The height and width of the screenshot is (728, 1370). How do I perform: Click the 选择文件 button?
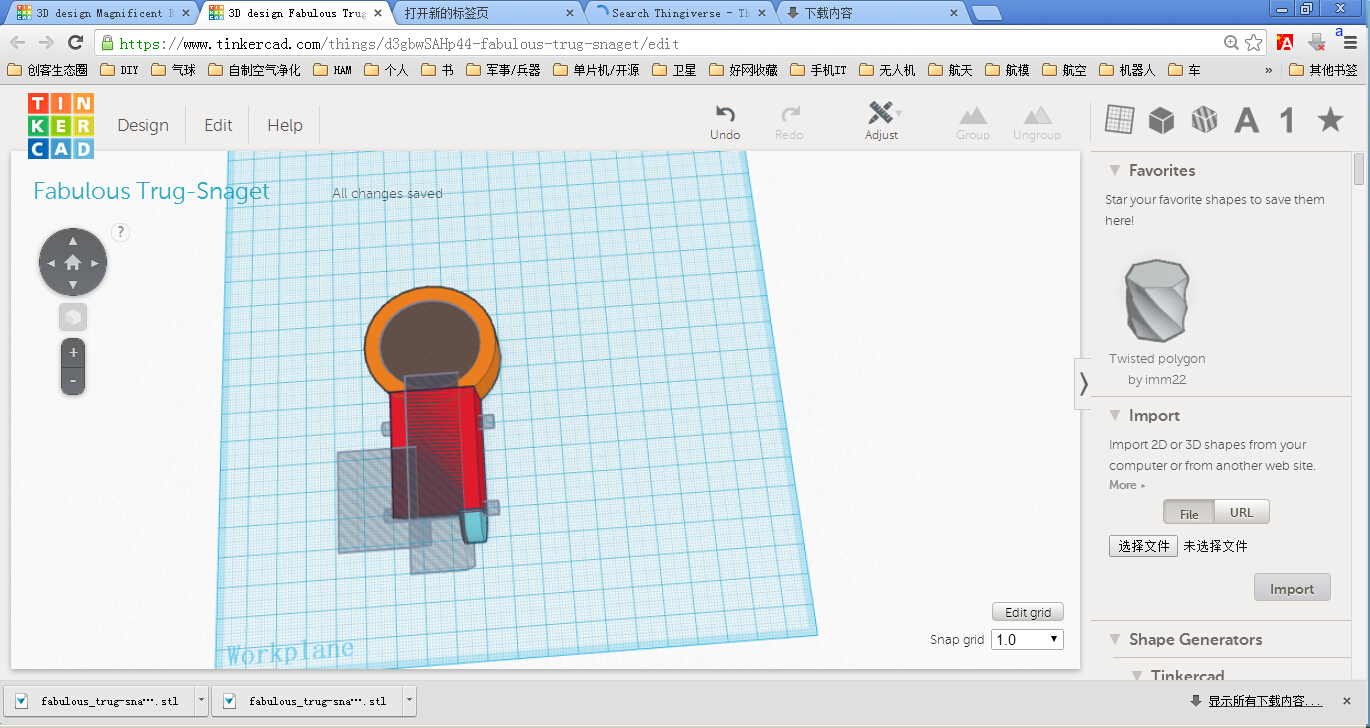(x=1143, y=546)
